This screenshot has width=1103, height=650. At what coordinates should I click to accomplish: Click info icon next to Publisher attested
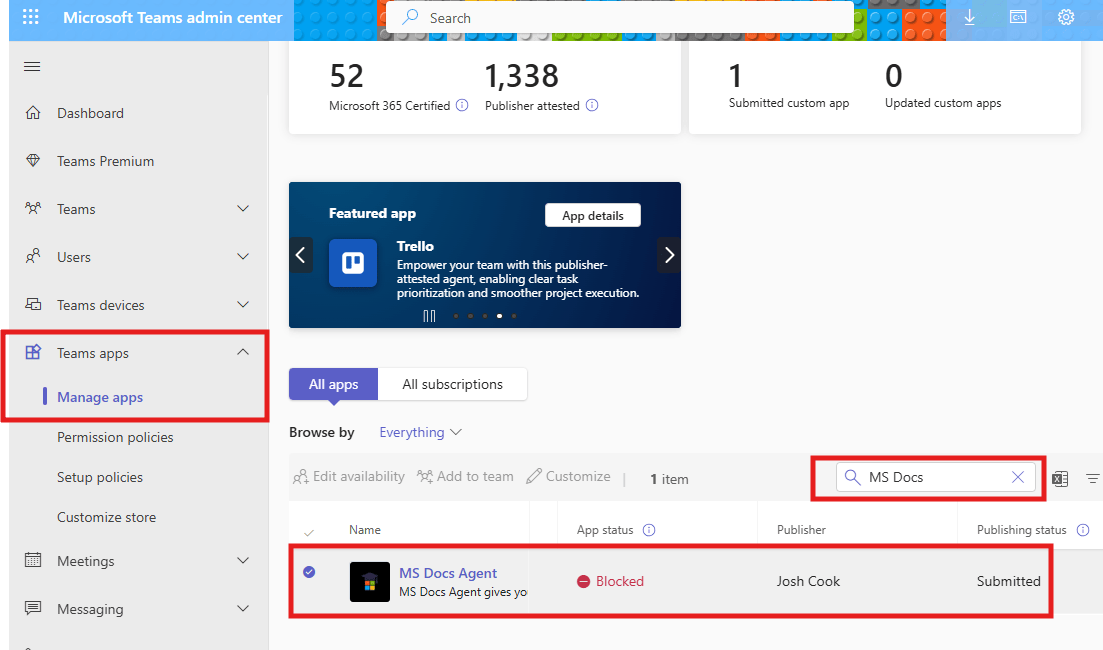point(592,105)
